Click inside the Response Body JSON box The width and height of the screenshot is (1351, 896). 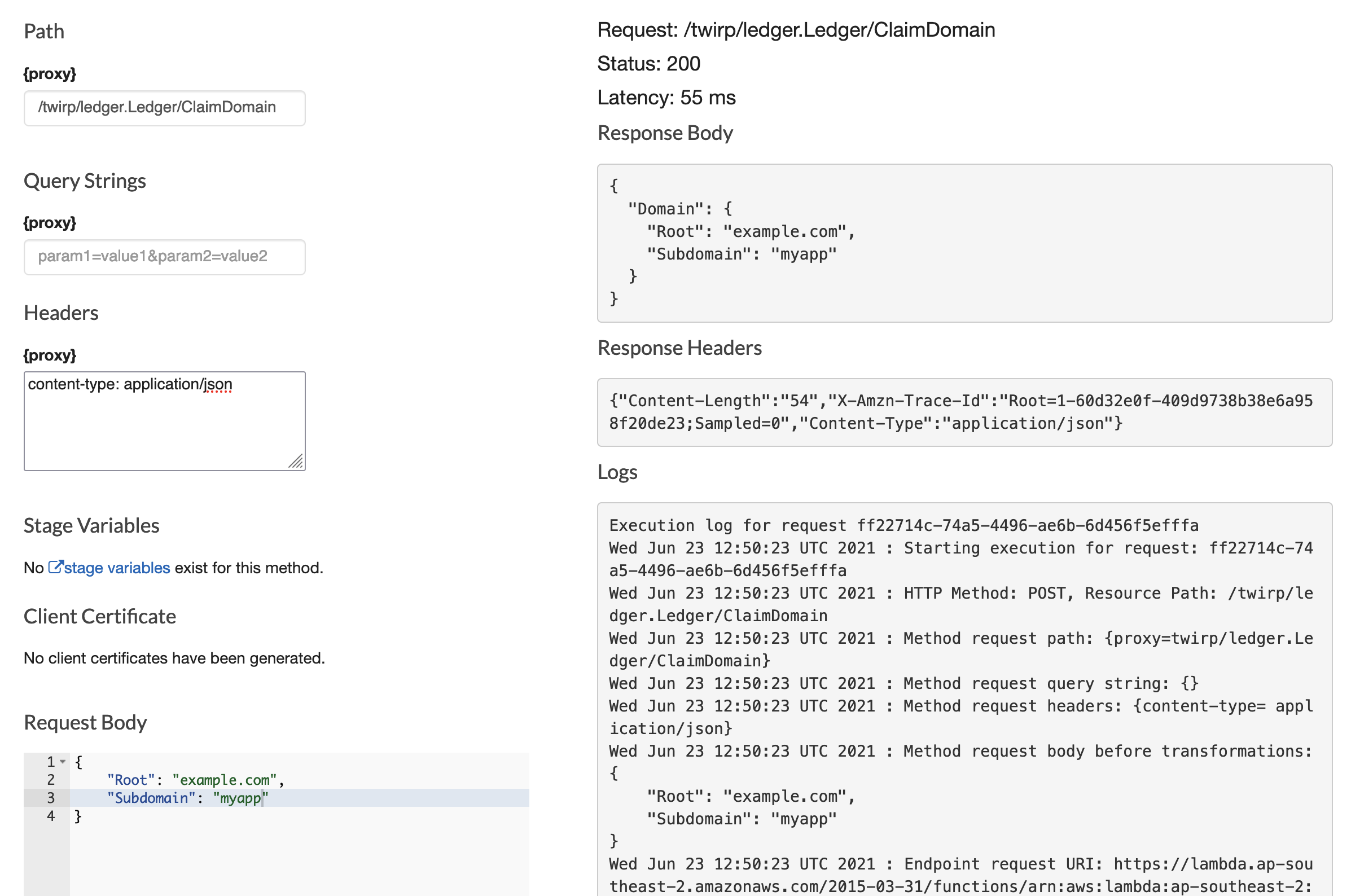[964, 243]
